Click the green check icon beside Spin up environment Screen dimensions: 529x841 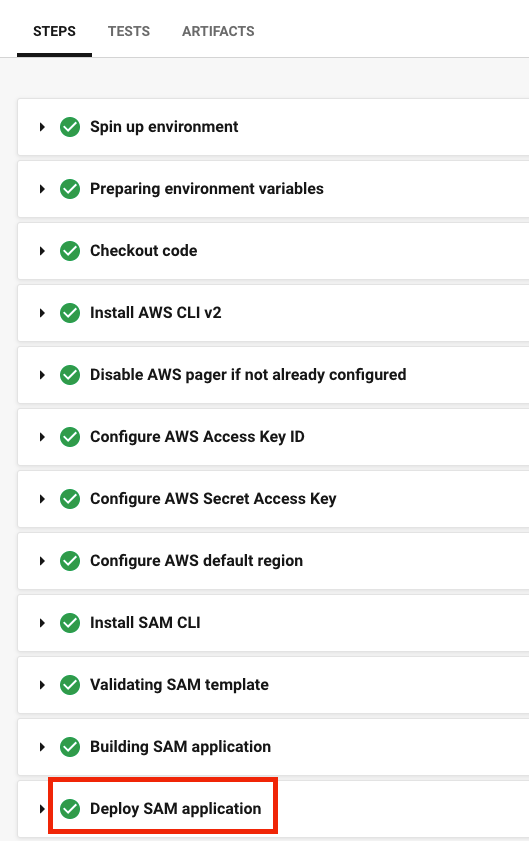[70, 127]
